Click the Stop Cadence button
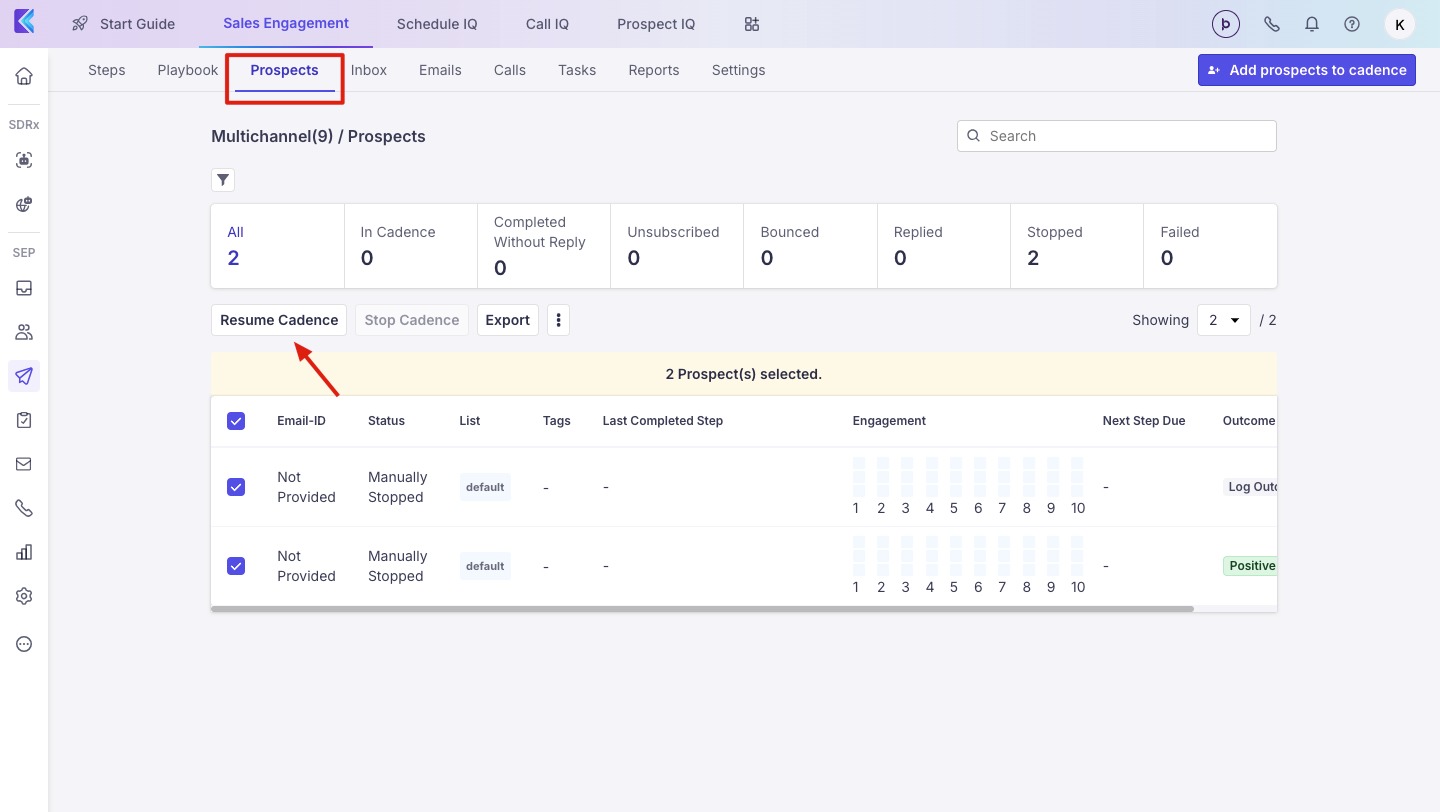Viewport: 1440px width, 812px height. click(x=412, y=320)
